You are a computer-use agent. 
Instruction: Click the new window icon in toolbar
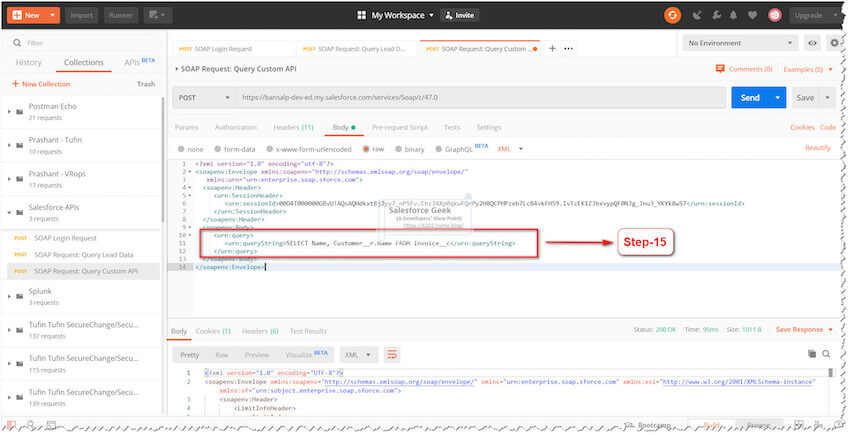(x=157, y=15)
